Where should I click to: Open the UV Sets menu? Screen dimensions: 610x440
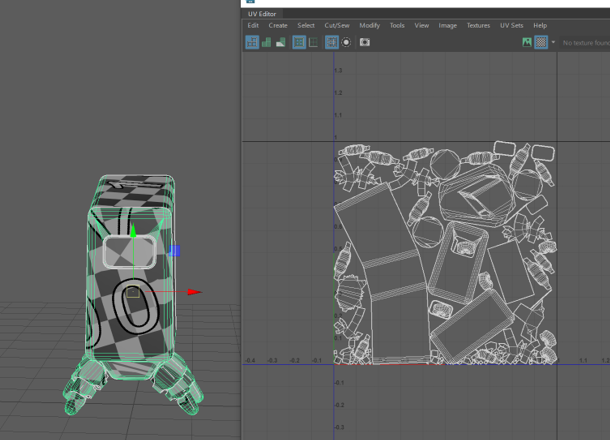[x=511, y=25]
